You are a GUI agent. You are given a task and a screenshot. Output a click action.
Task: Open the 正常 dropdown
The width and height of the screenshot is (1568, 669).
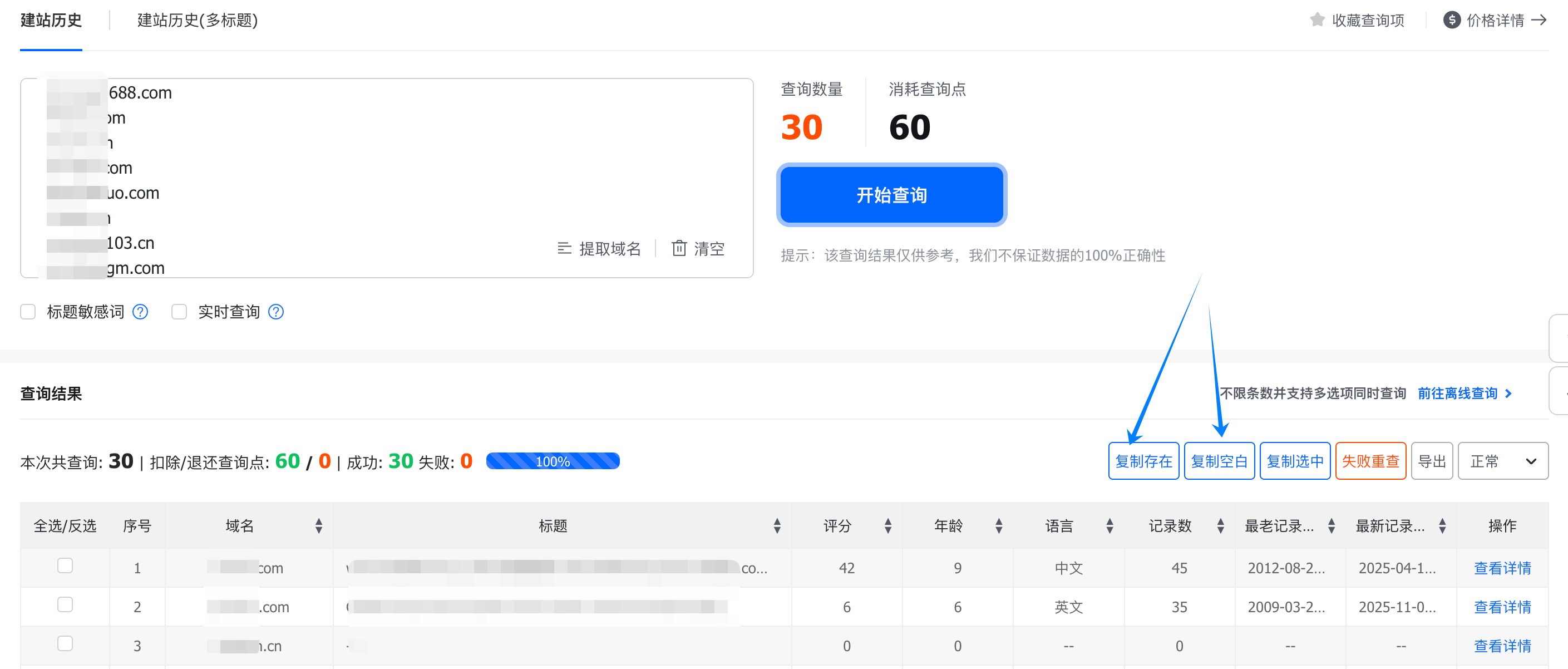(x=1502, y=461)
